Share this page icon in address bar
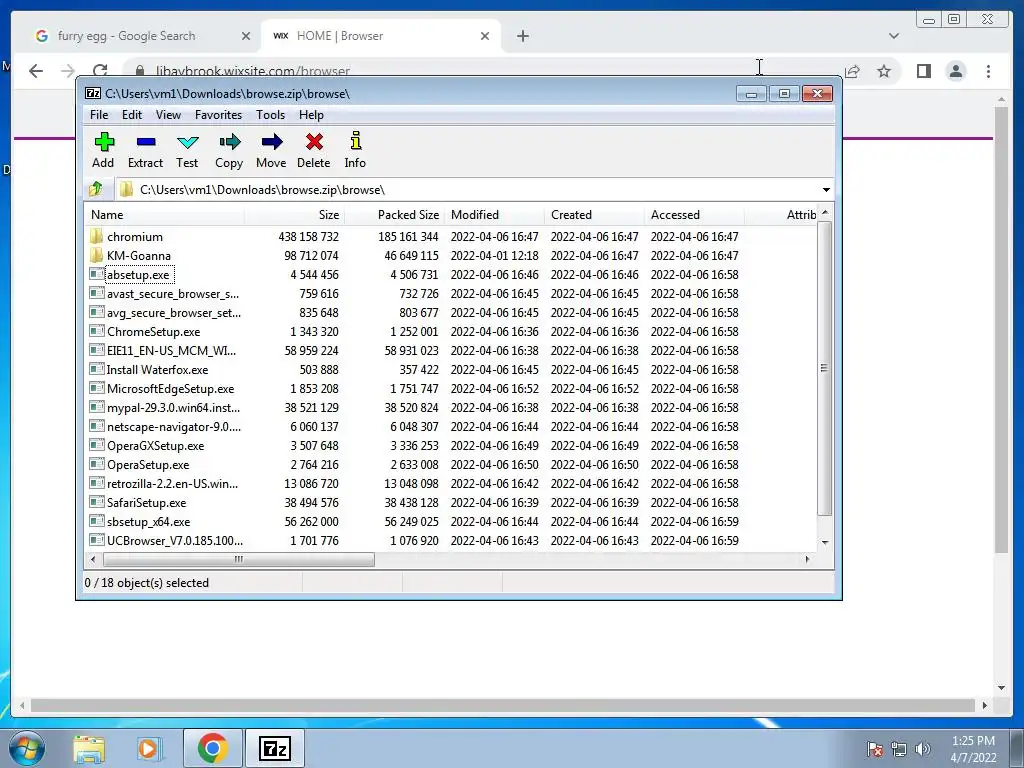 point(852,71)
